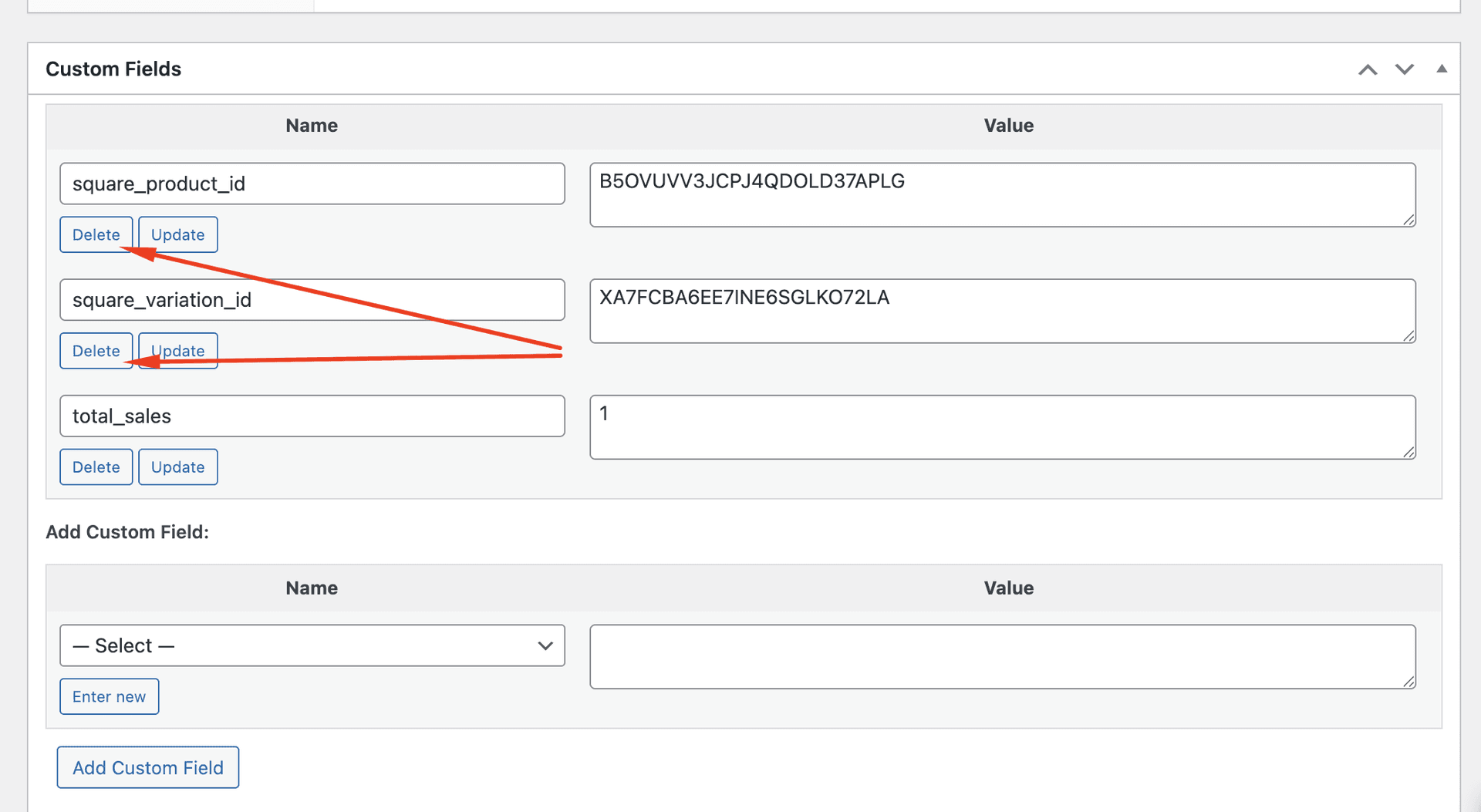Click the value textarea containing 1
The height and width of the screenshot is (812, 1481).
(x=1002, y=426)
